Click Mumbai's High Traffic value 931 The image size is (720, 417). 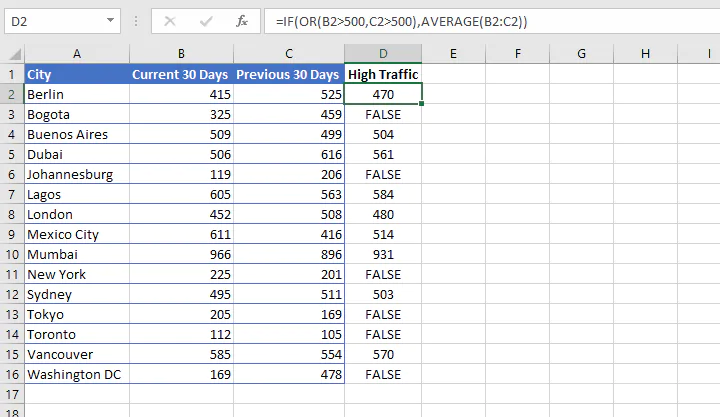(383, 254)
